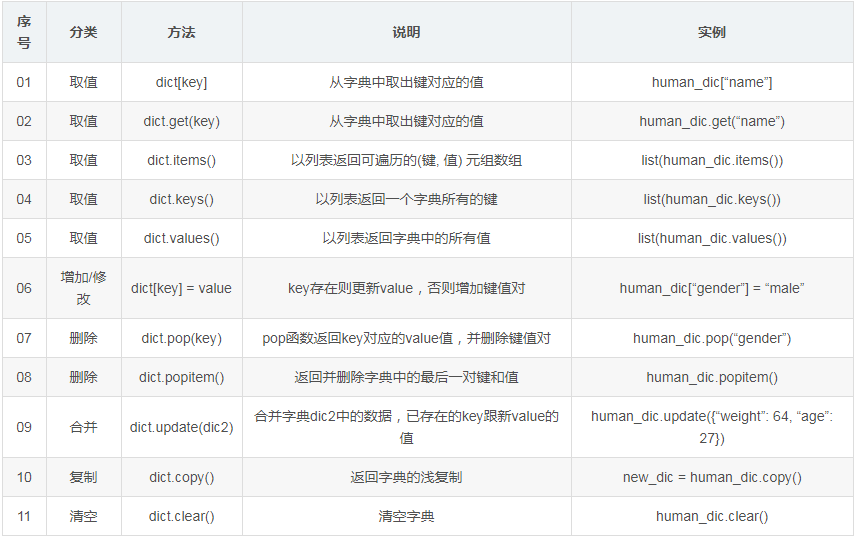This screenshot has width=856, height=540.
Task: Click description '返回字典的浅复制'
Action: click(x=406, y=477)
